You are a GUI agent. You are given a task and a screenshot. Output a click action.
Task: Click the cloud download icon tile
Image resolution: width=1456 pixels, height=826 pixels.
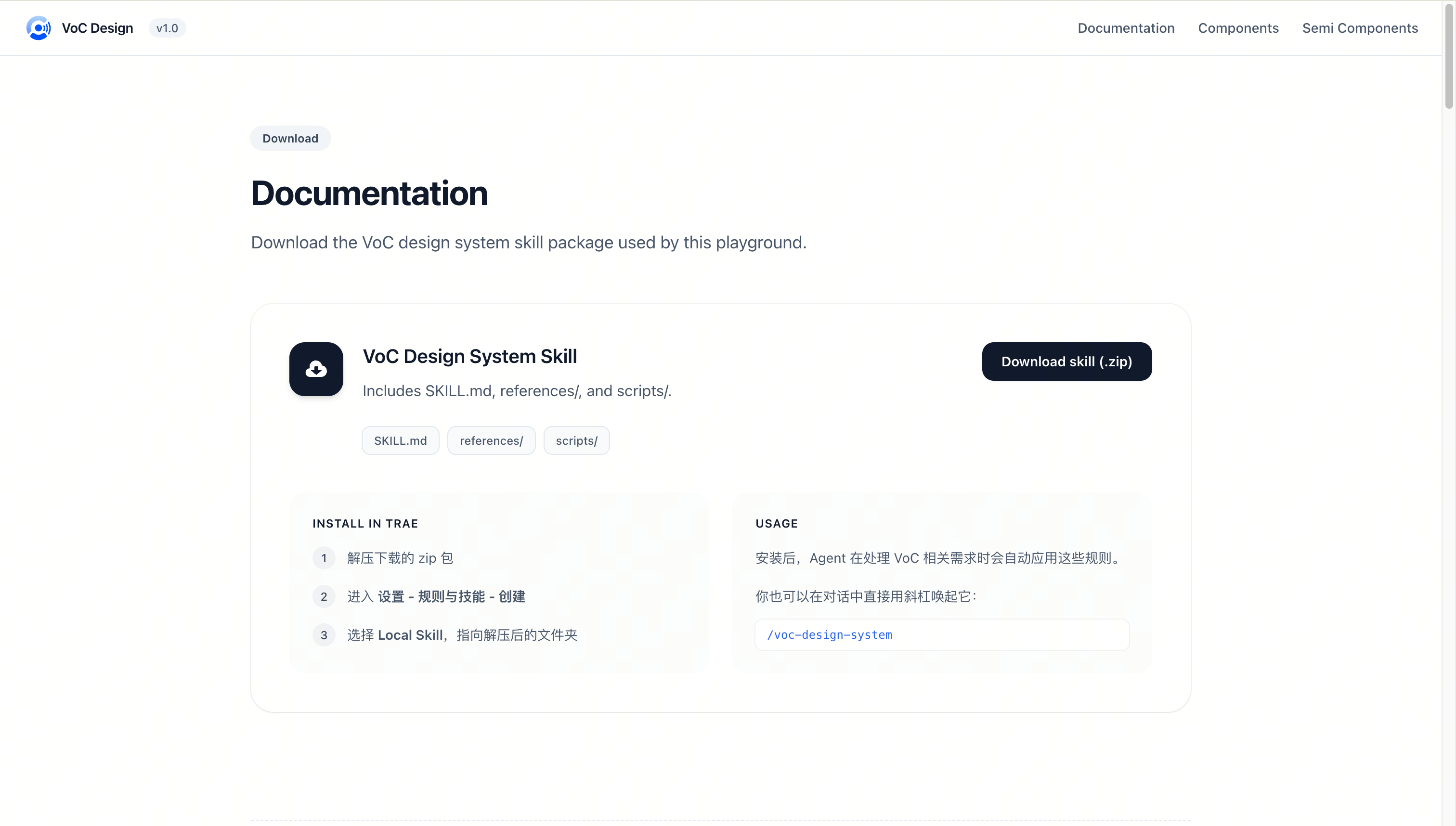point(316,369)
